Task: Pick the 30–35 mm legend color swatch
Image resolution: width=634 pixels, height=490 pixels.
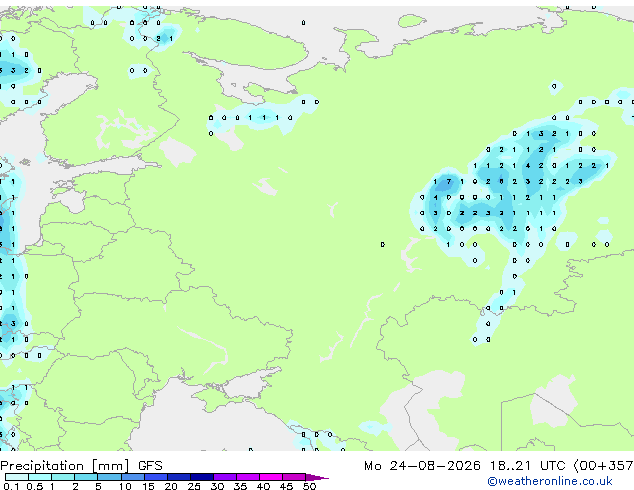Action: tap(225, 477)
